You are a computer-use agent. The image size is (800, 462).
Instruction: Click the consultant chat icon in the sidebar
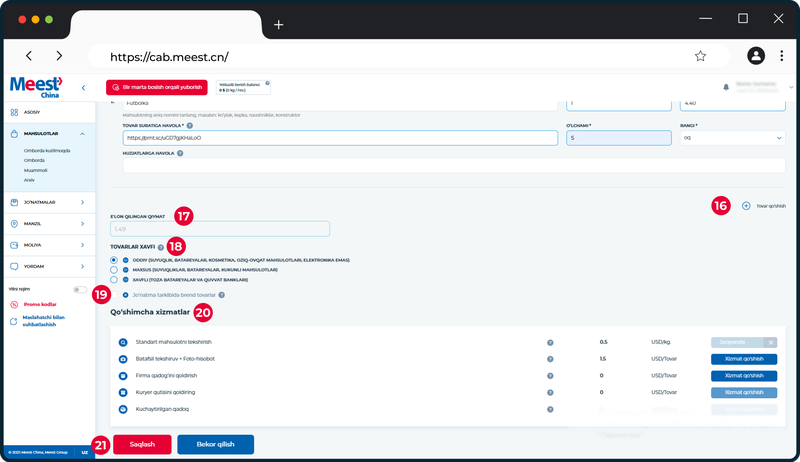(x=14, y=321)
